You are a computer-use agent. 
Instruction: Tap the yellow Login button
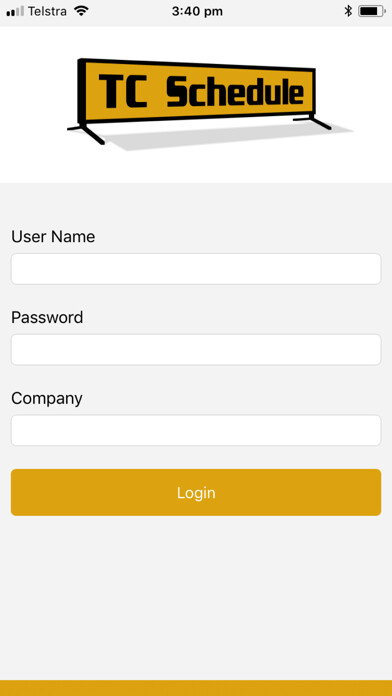tap(196, 492)
